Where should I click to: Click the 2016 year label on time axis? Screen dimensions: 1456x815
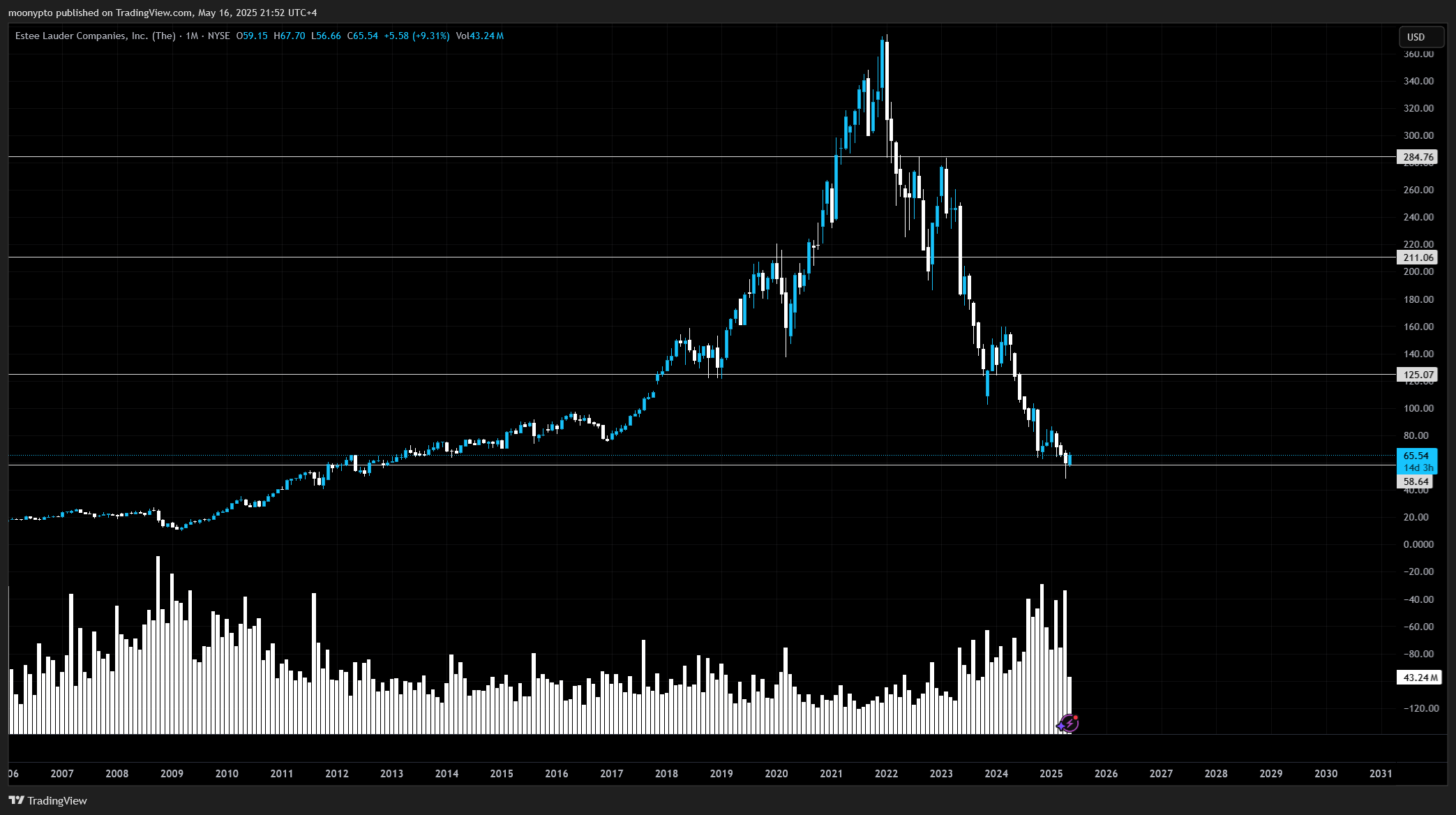coord(556,773)
